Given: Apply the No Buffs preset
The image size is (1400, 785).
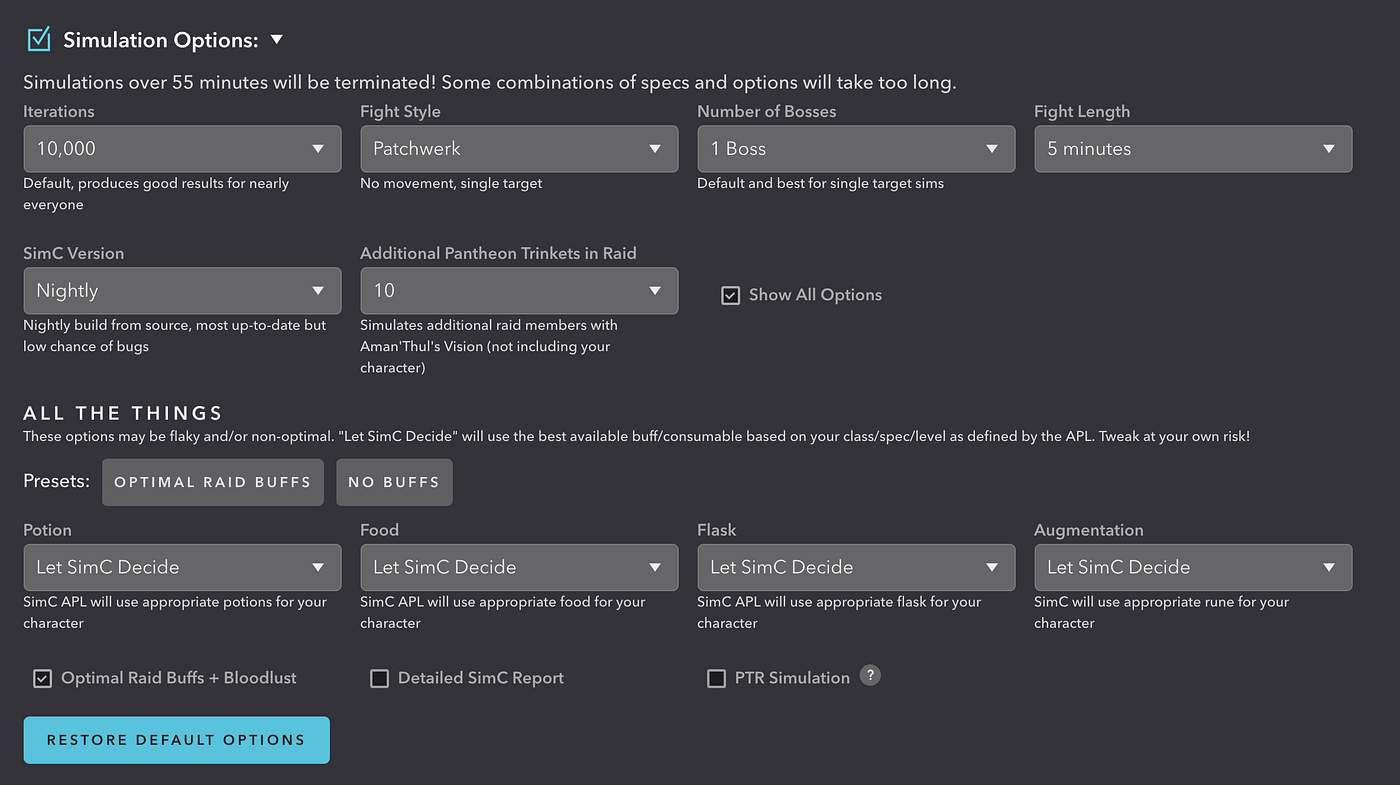Looking at the screenshot, I should click(394, 482).
